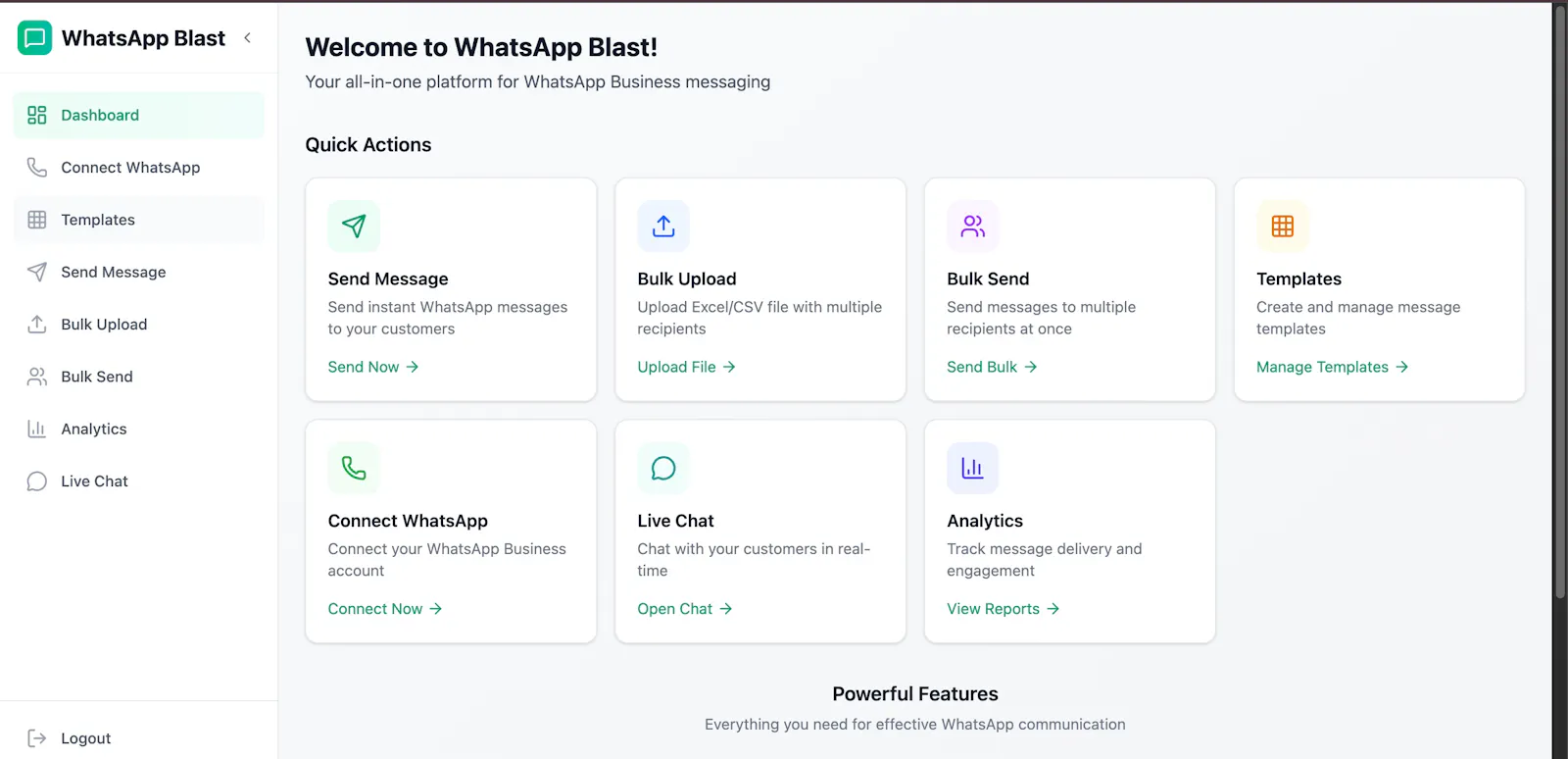Click the Send Message card title
Screen dimensions: 1568x759
388,279
